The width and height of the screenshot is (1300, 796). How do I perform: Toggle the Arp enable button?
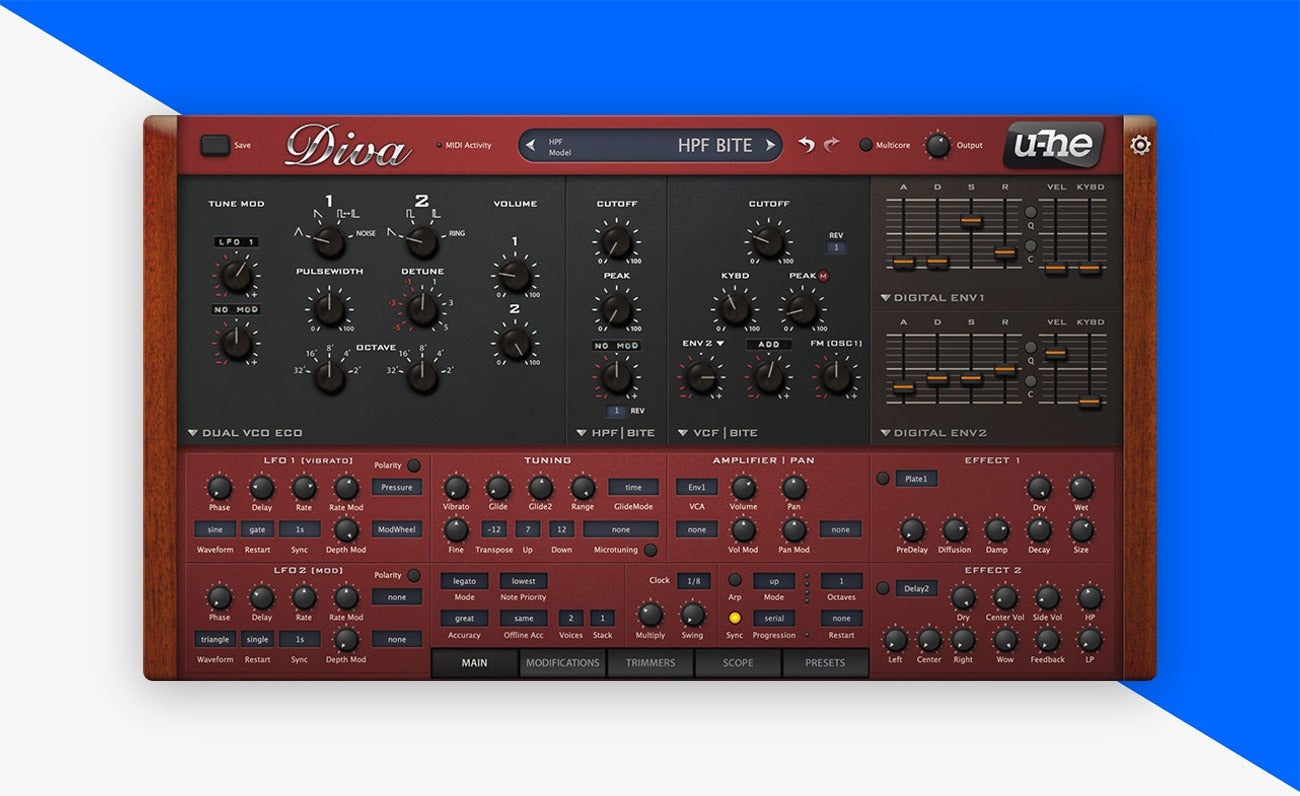(x=735, y=580)
